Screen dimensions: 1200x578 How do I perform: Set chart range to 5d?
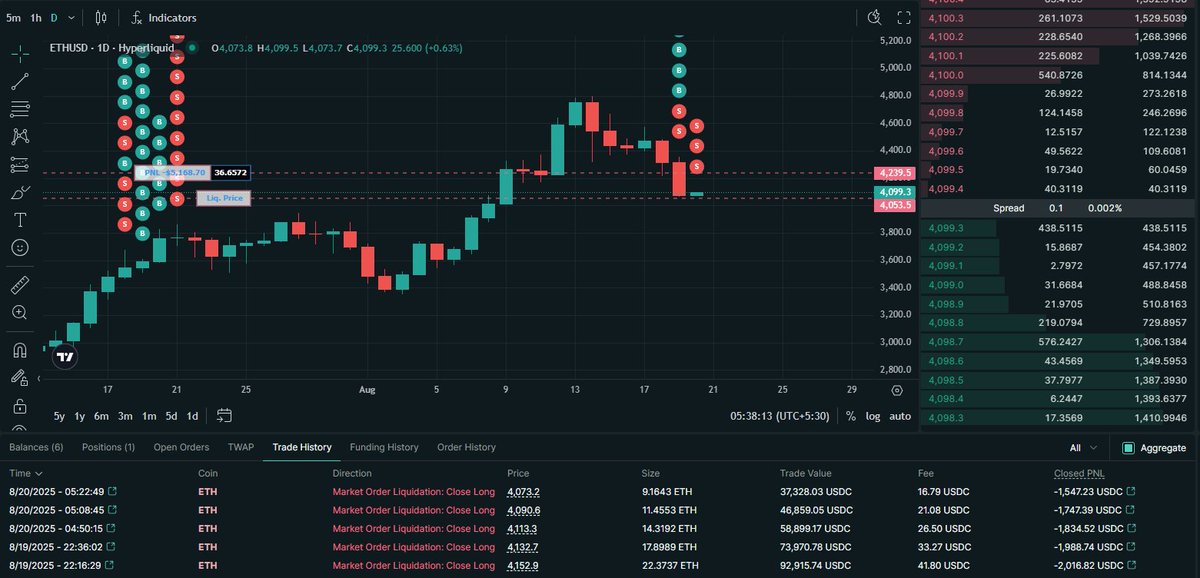[171, 416]
